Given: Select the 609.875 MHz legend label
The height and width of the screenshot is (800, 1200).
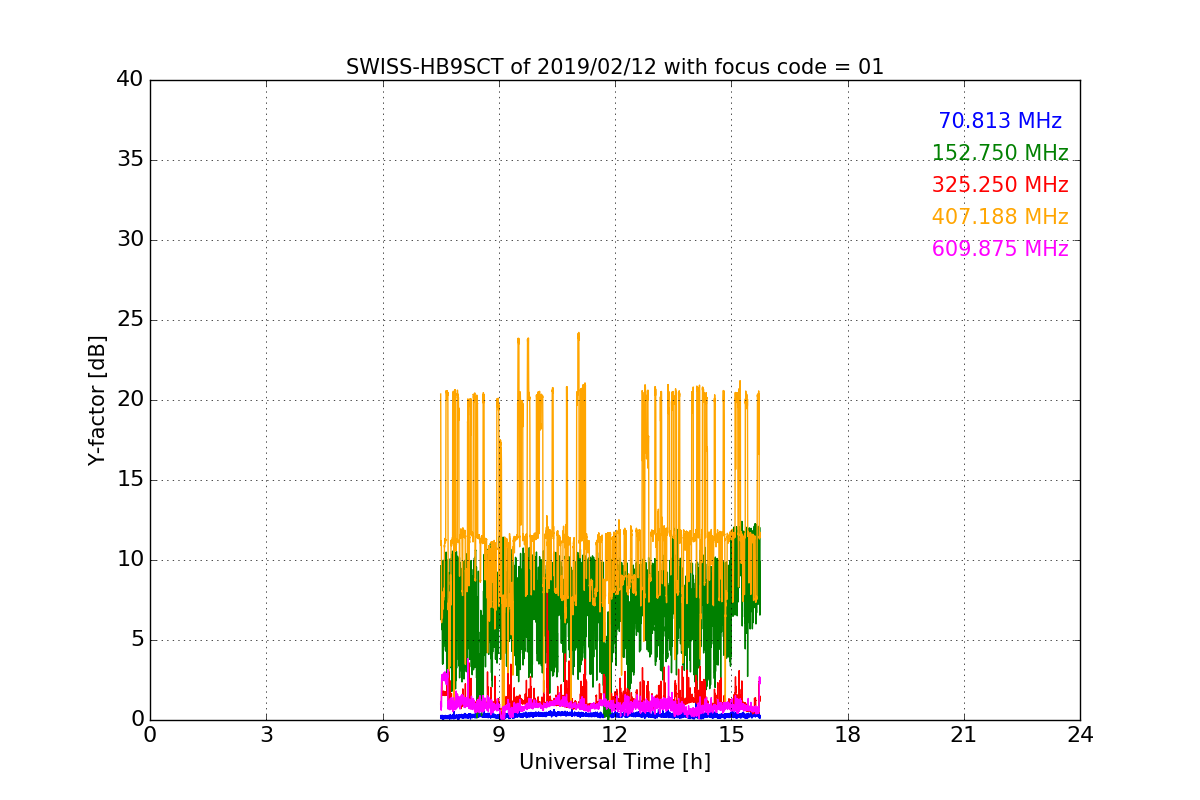Looking at the screenshot, I should click(1000, 249).
